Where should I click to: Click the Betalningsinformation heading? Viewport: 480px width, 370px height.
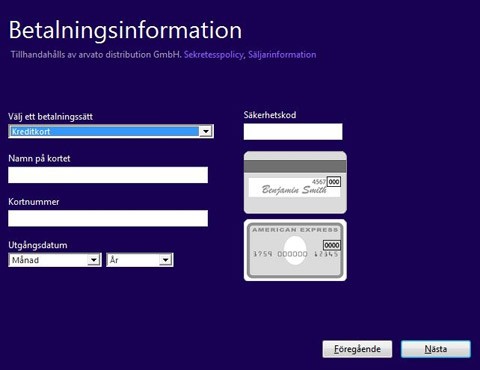(x=125, y=30)
